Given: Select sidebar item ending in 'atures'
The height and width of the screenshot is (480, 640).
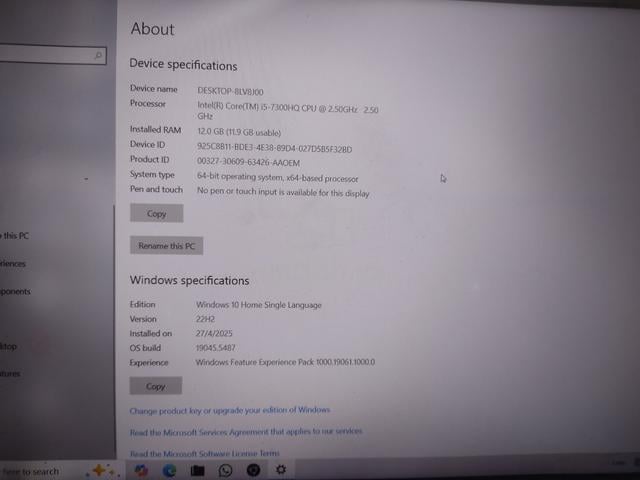Looking at the screenshot, I should click(x=10, y=373).
